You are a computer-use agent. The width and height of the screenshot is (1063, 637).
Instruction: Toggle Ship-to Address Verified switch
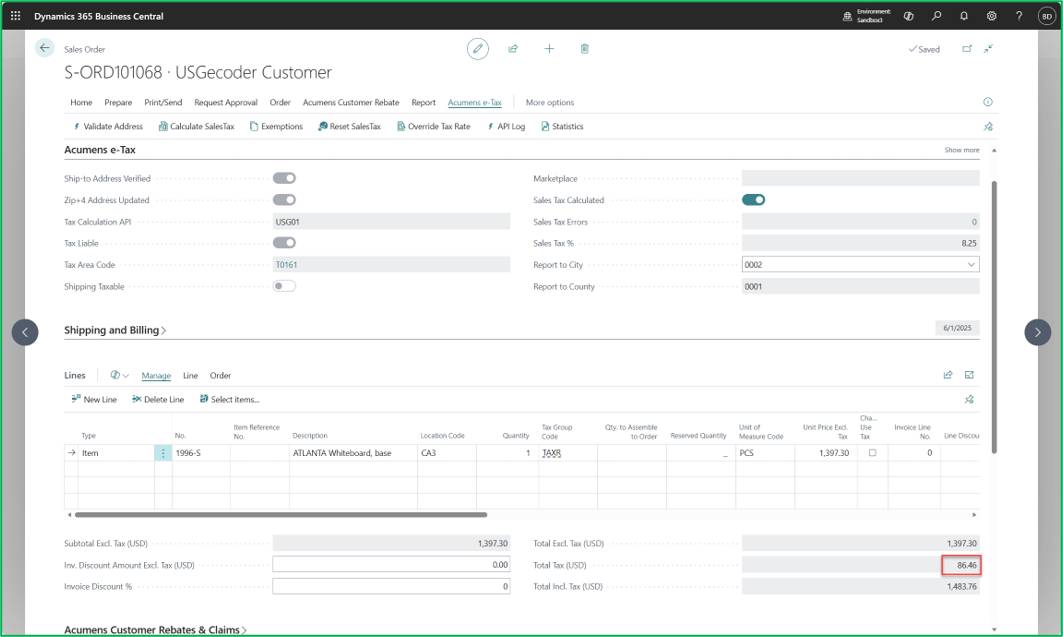click(284, 178)
